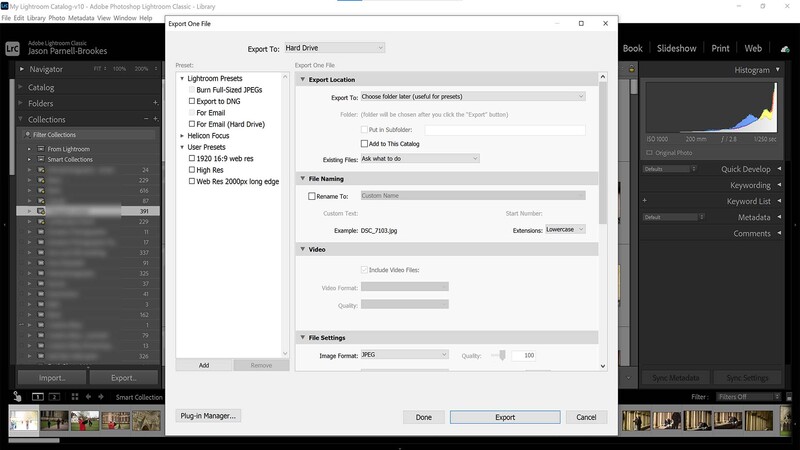Click the Smart Collections set icon
Image resolution: width=800 pixels, height=450 pixels.
[x=41, y=159]
